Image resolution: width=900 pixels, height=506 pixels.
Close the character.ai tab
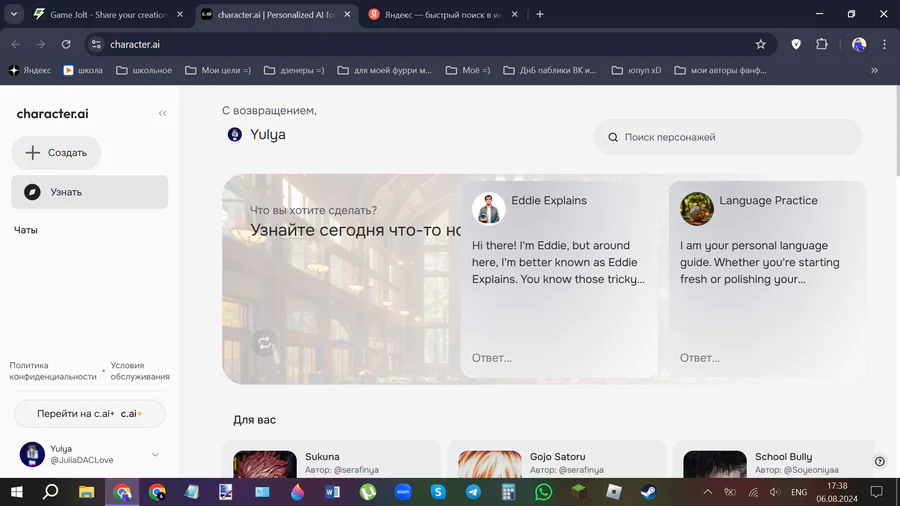347,14
